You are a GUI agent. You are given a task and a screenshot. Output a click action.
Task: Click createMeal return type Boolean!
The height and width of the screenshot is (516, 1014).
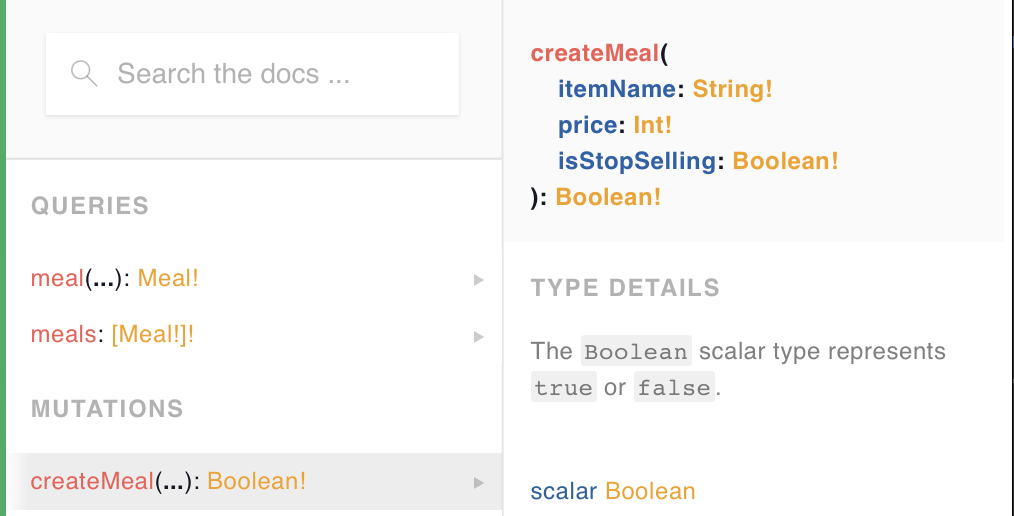pos(608,197)
